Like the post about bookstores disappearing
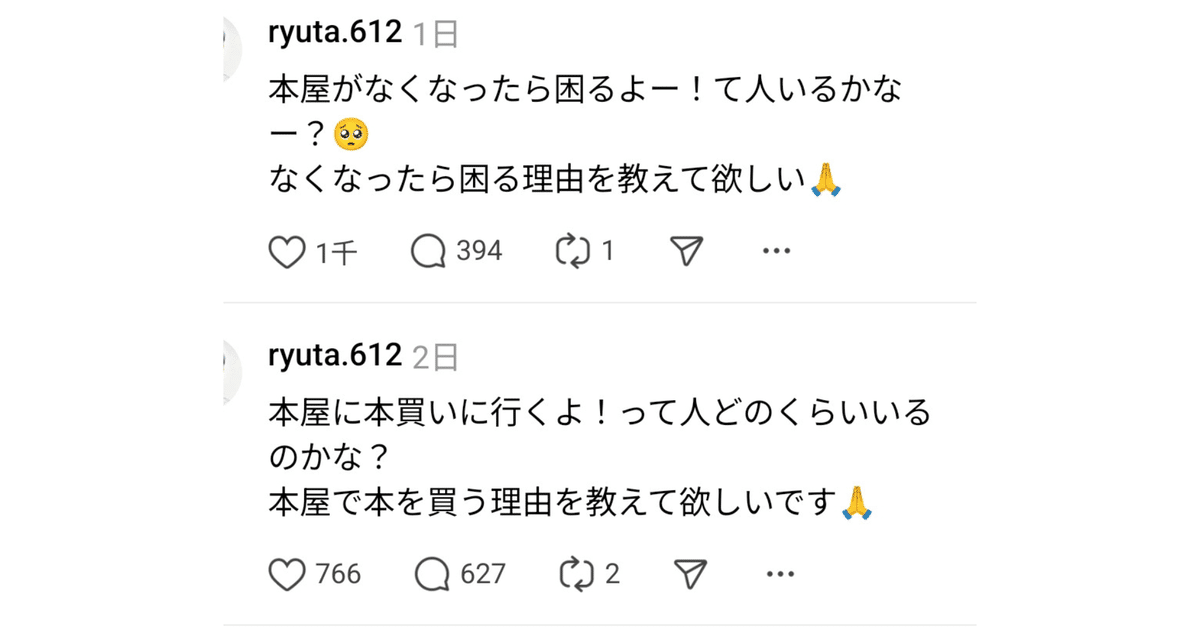 pyautogui.click(x=287, y=252)
